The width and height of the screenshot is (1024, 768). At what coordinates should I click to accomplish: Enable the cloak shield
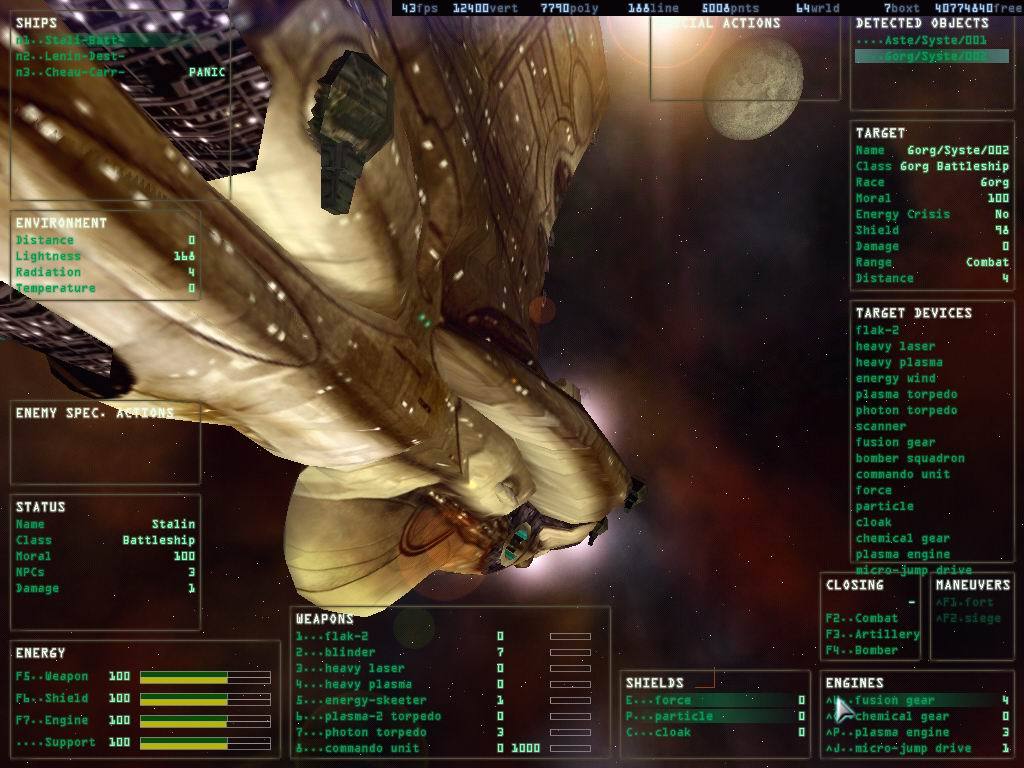672,732
